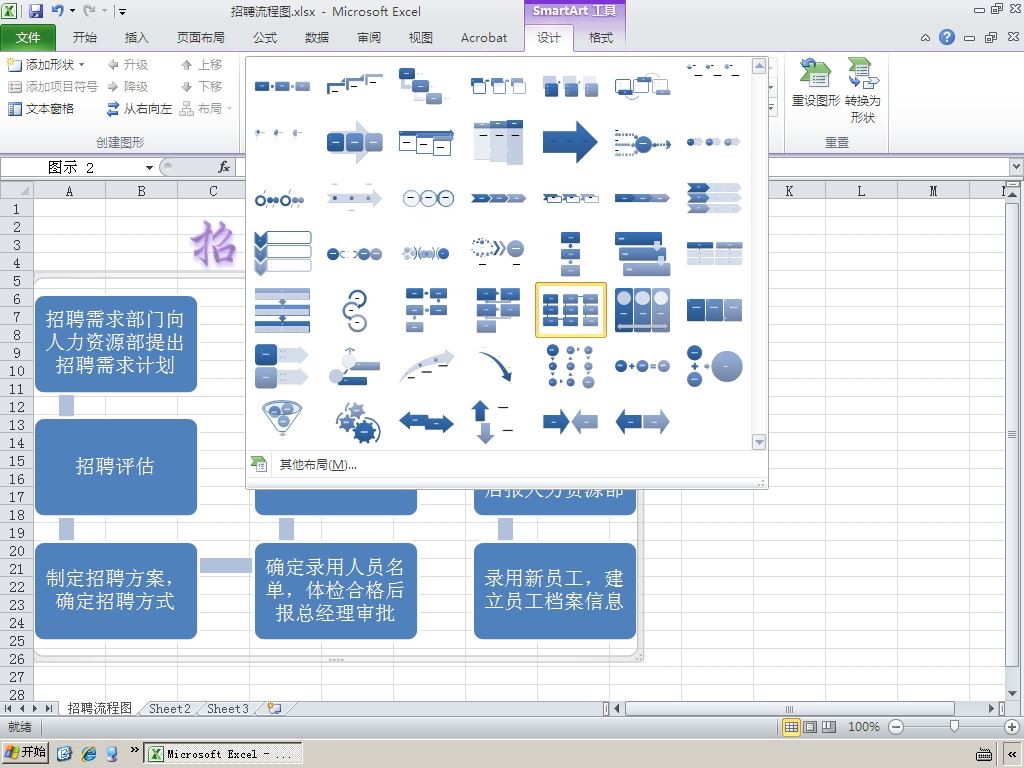The width and height of the screenshot is (1024, 768).
Task: Click the 100% zoom level
Action: pos(863,727)
